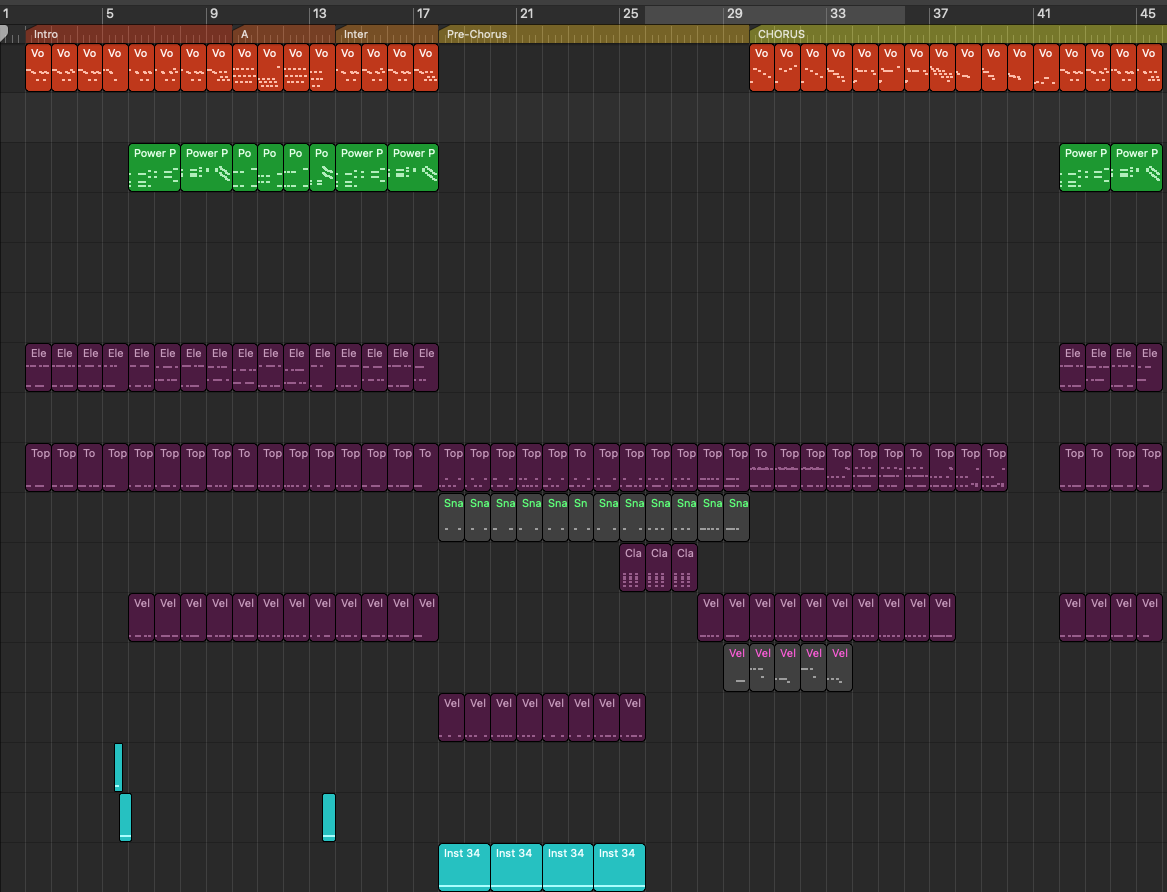The image size is (1167, 892).
Task: Select the small cyan region near bar 13
Action: point(329,817)
